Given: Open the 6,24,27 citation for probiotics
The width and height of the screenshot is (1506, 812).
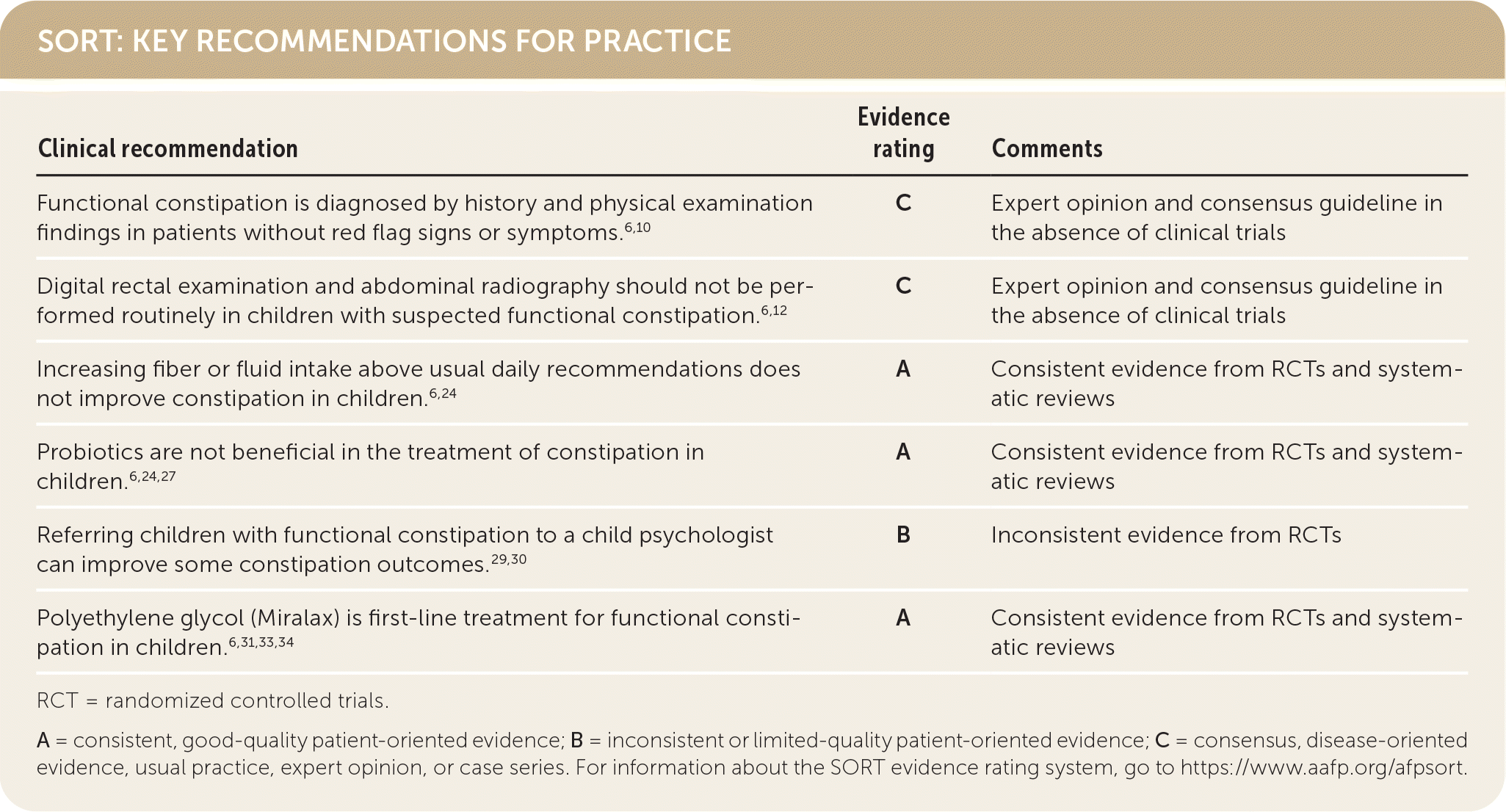Looking at the screenshot, I should (x=153, y=477).
